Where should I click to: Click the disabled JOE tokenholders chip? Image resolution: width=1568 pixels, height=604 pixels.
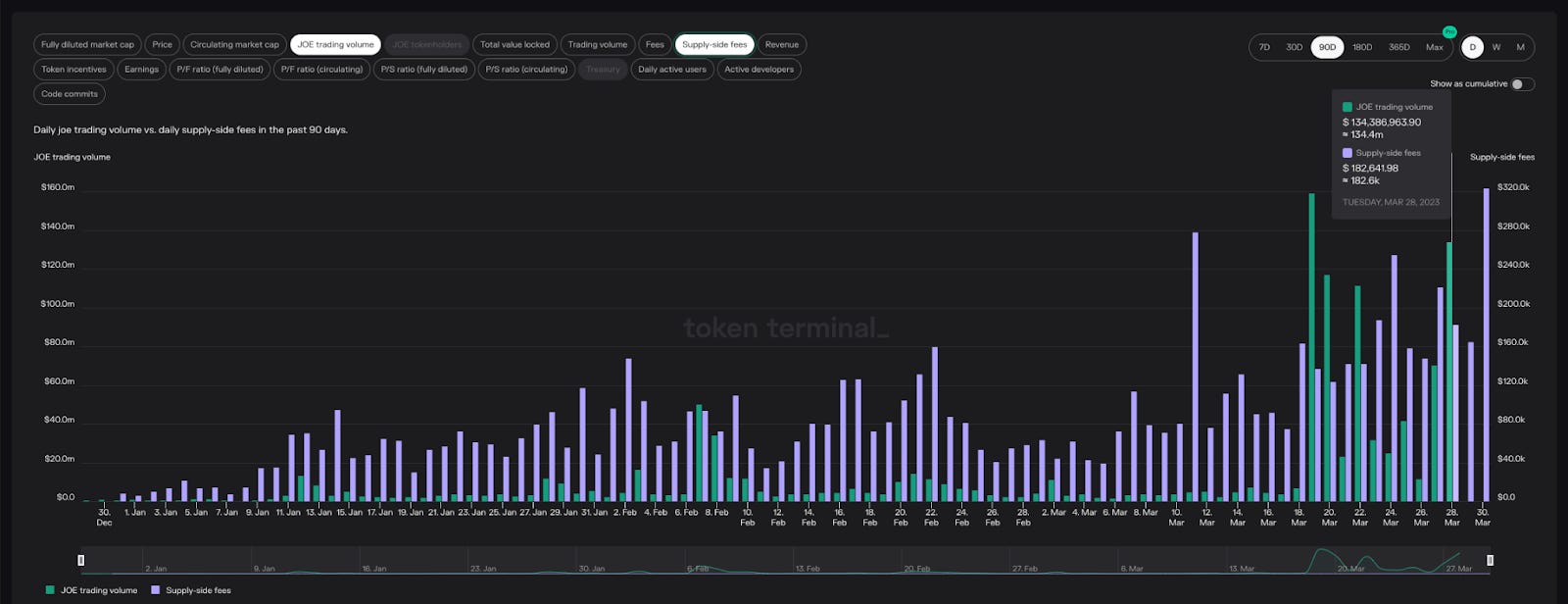[x=426, y=44]
